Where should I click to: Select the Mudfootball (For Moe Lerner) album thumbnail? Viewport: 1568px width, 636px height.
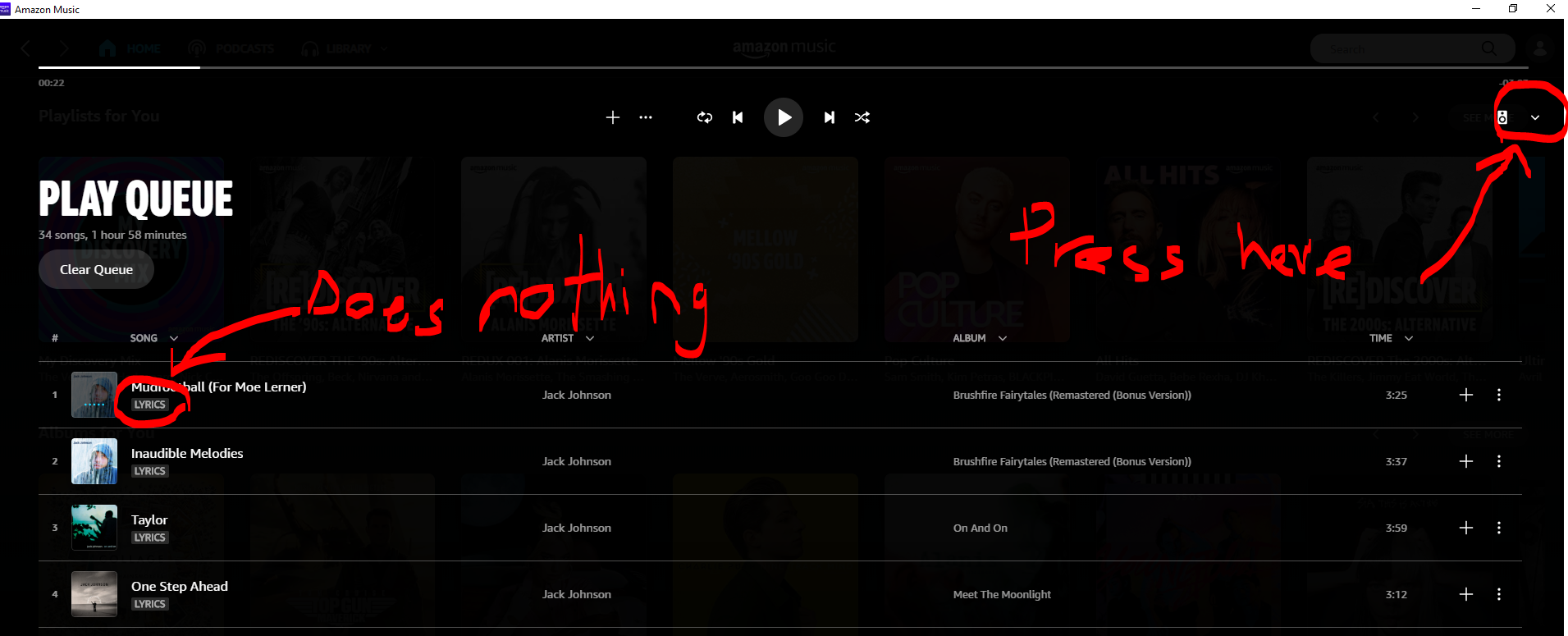[94, 395]
